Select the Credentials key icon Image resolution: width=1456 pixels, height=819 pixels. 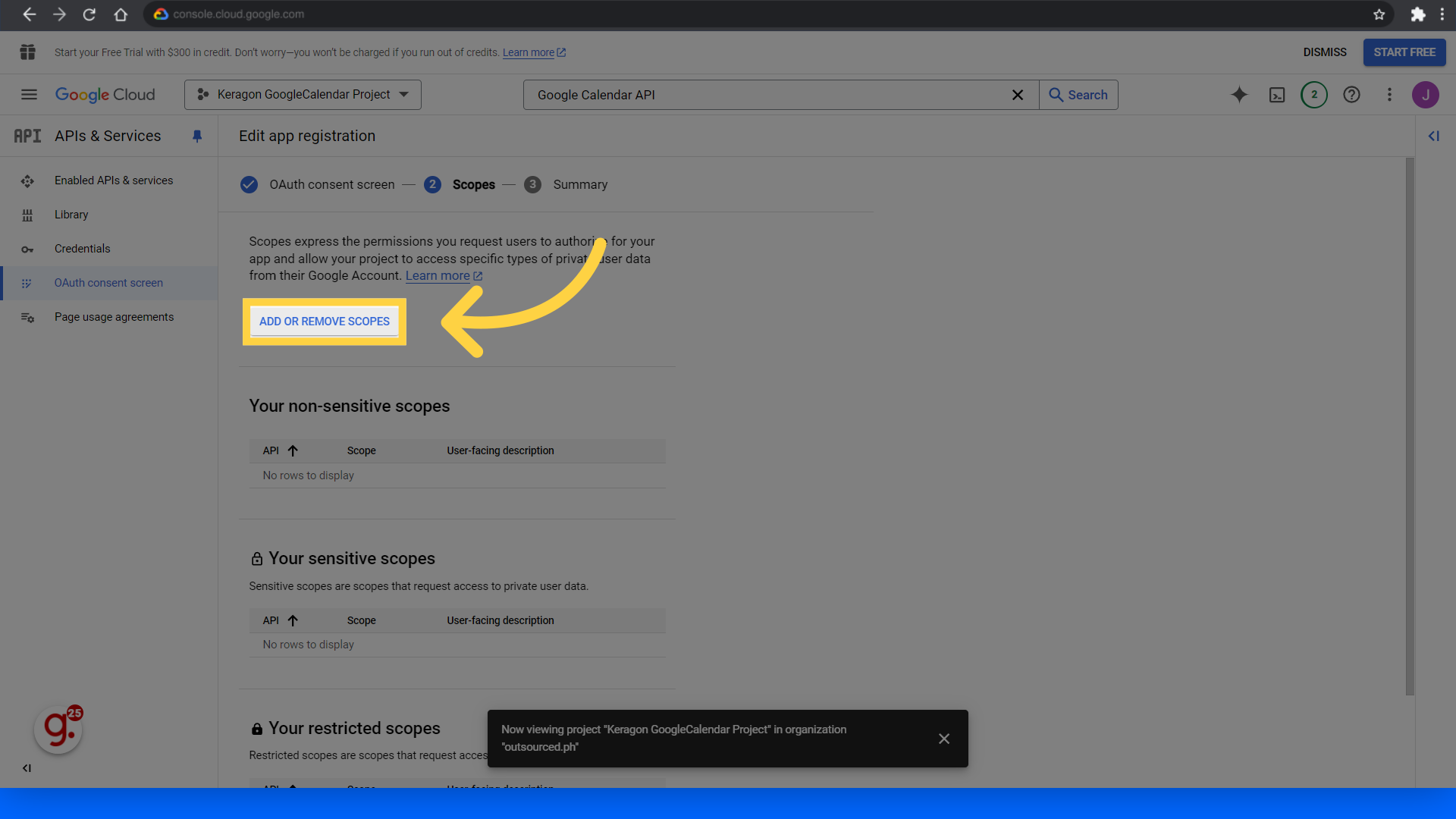pos(27,249)
